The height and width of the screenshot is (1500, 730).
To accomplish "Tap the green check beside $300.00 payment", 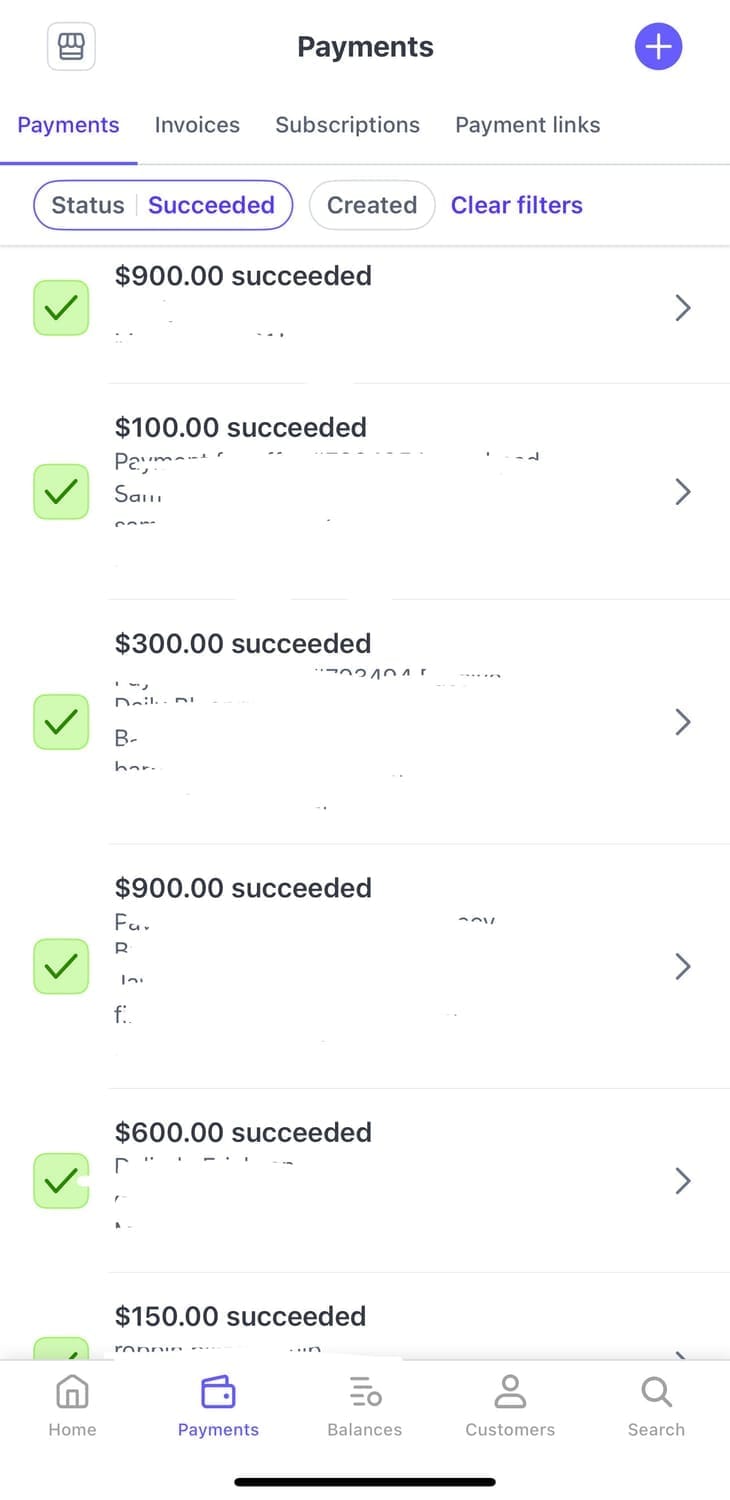I will click(x=61, y=721).
